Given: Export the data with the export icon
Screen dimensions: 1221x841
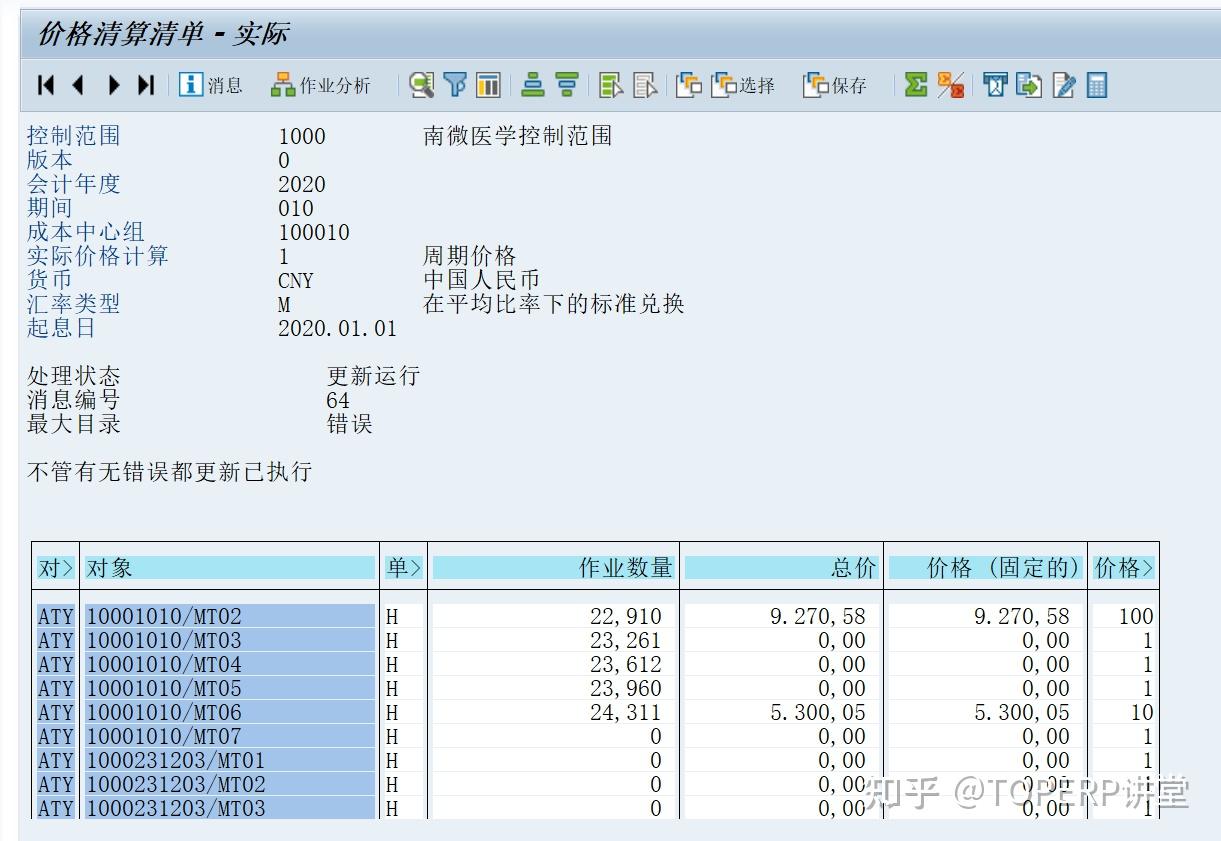Looking at the screenshot, I should coord(1029,85).
